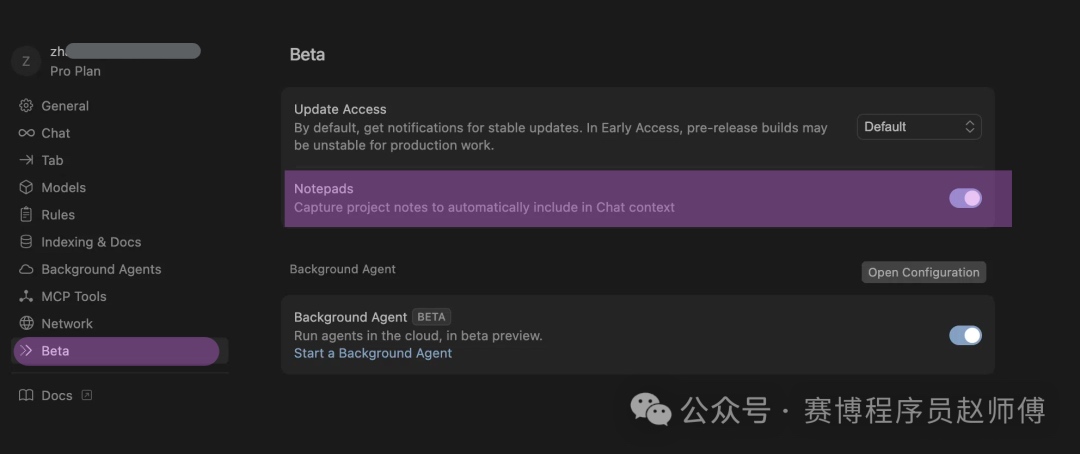
Task: Follow the Start a Background Agent link
Action: (x=373, y=353)
